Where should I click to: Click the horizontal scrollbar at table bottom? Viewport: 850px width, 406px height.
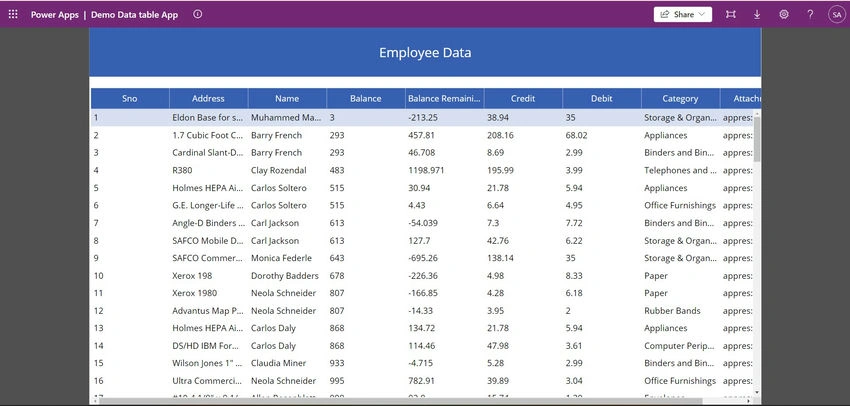[423, 401]
